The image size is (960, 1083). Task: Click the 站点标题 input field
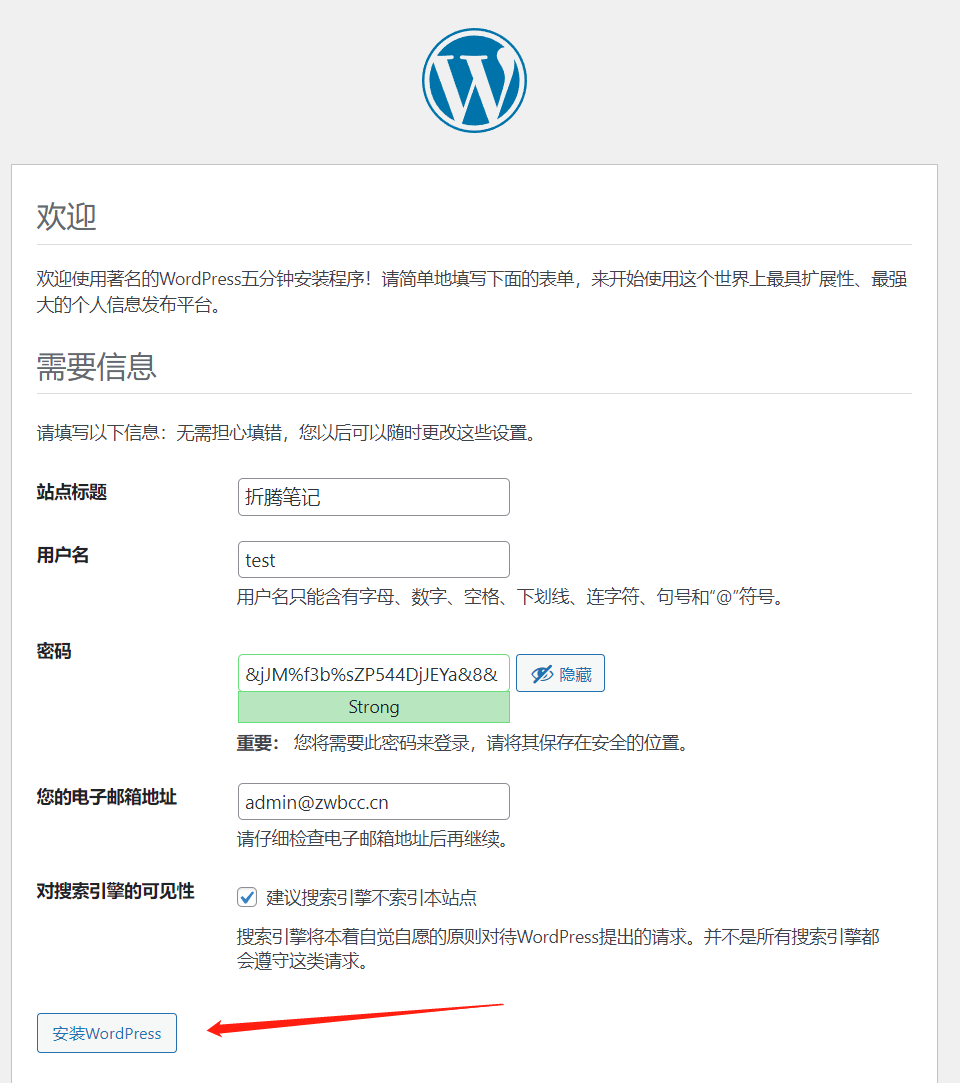[x=374, y=497]
